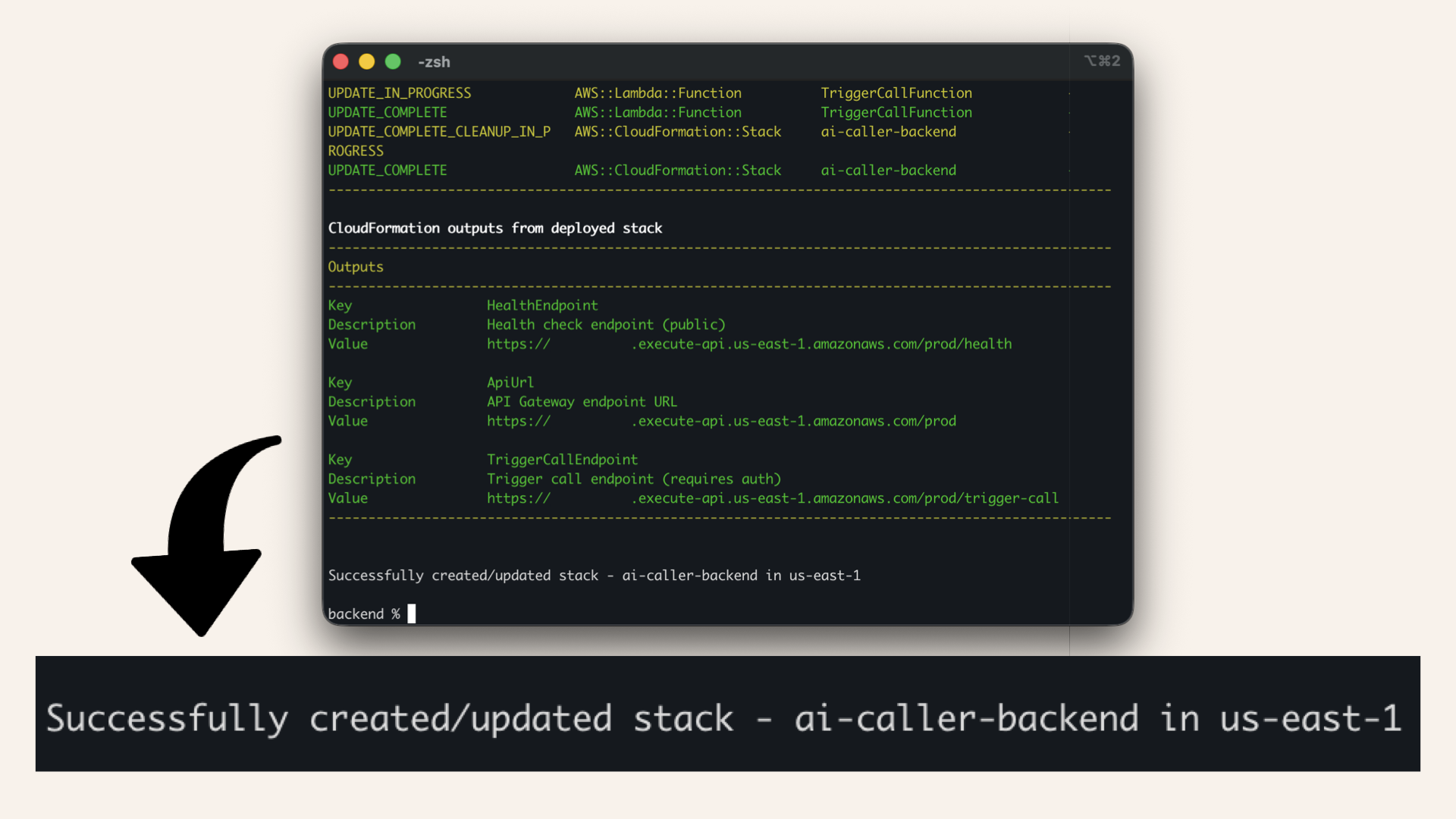This screenshot has width=1456, height=819.
Task: Click the Outputs section label
Action: 355,267
